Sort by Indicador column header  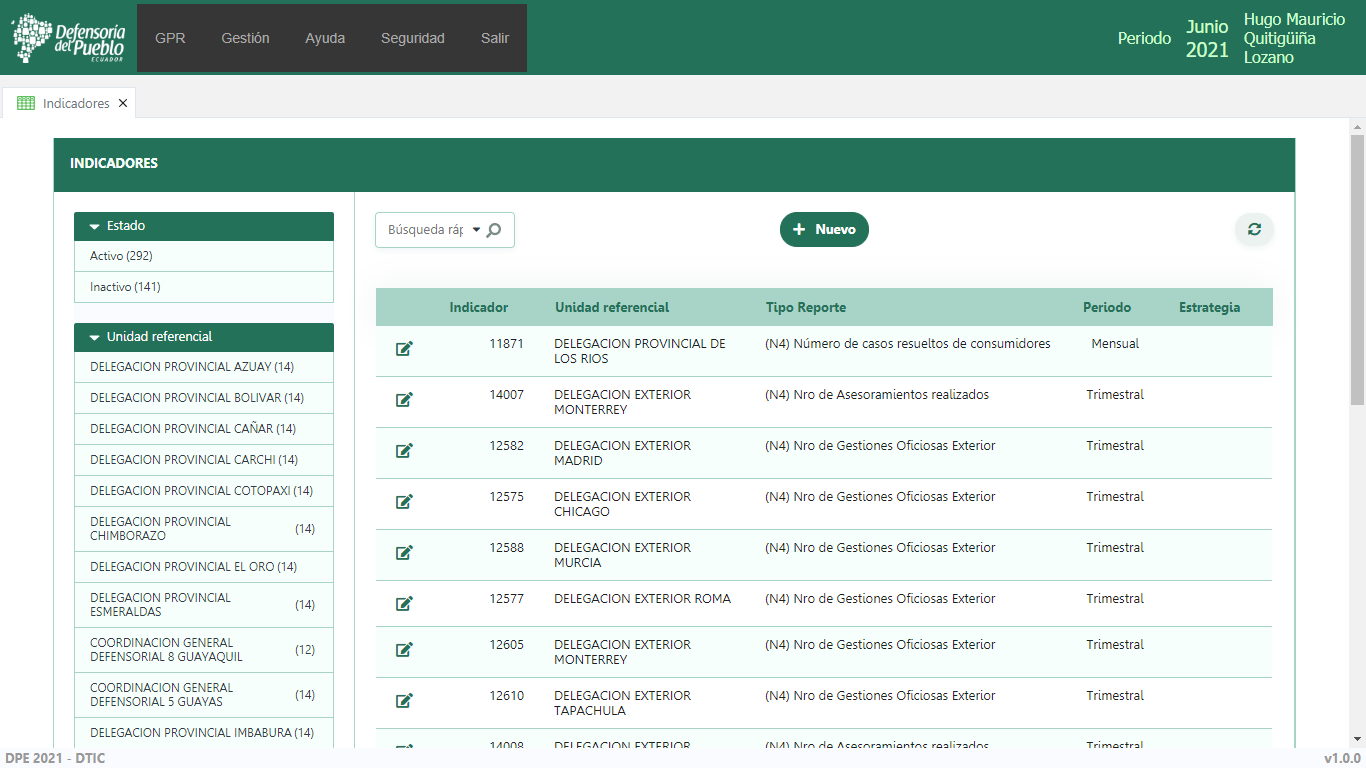coord(478,307)
